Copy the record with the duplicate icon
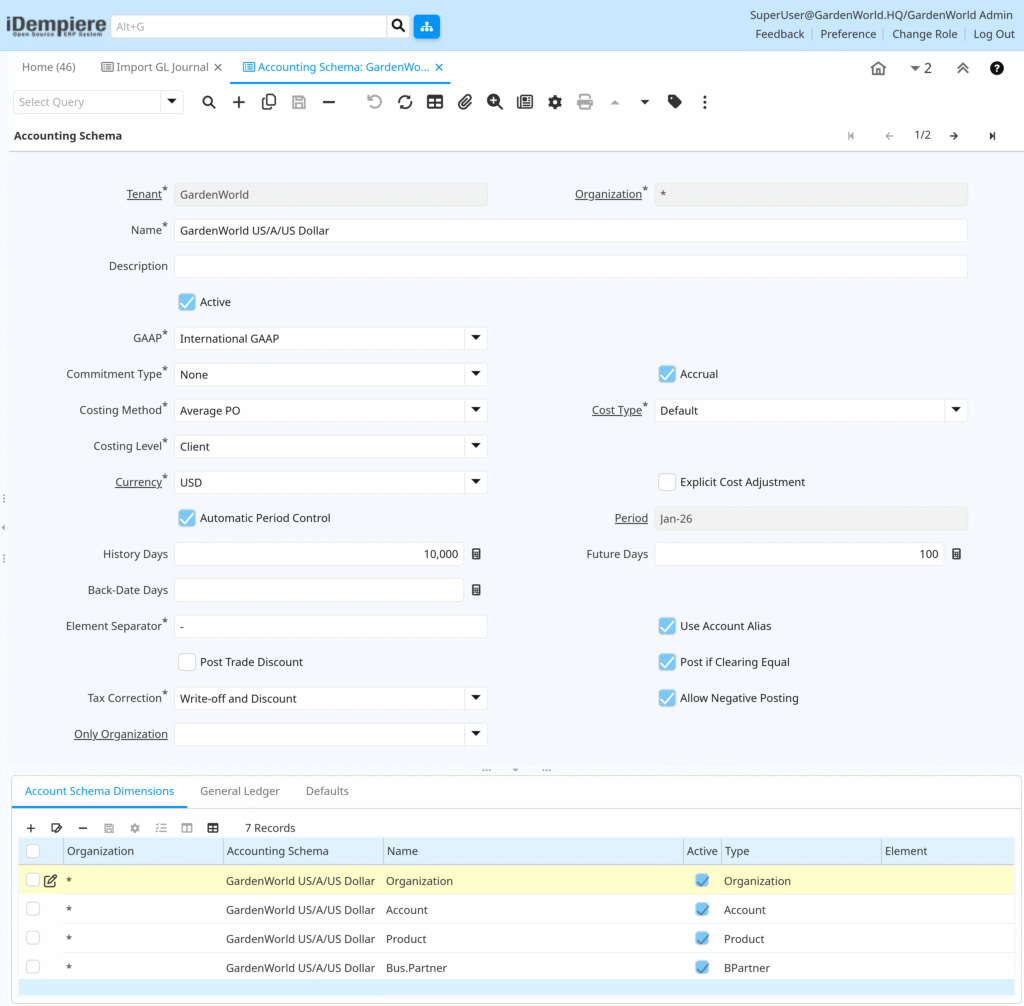 (x=269, y=101)
